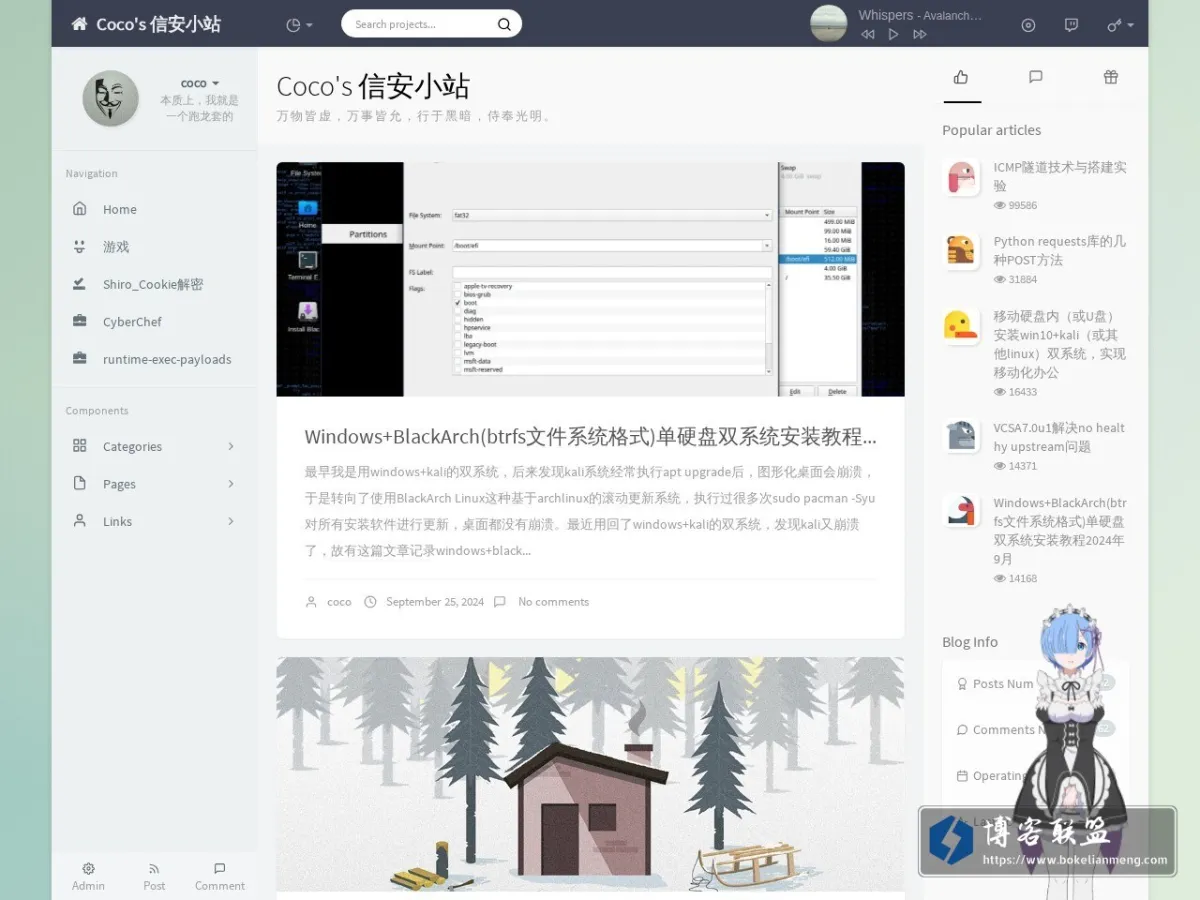
Task: Open Windows+BlackArch article title in main feed
Action: pos(590,437)
